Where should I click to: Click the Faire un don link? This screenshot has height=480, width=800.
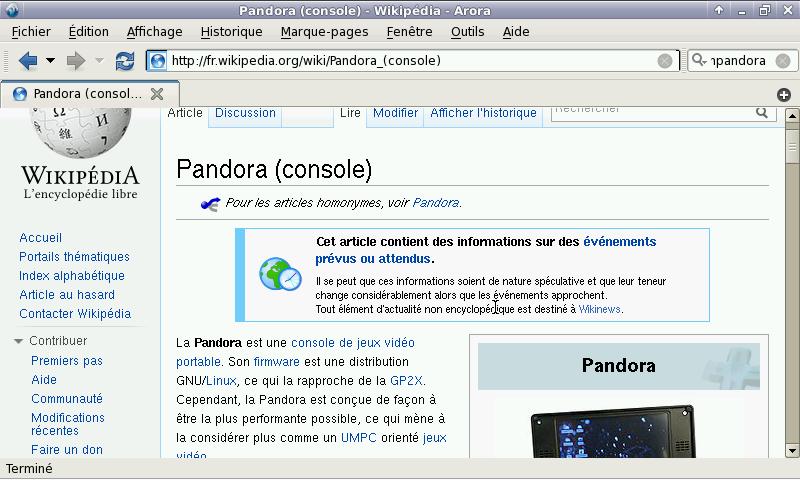click(x=67, y=450)
